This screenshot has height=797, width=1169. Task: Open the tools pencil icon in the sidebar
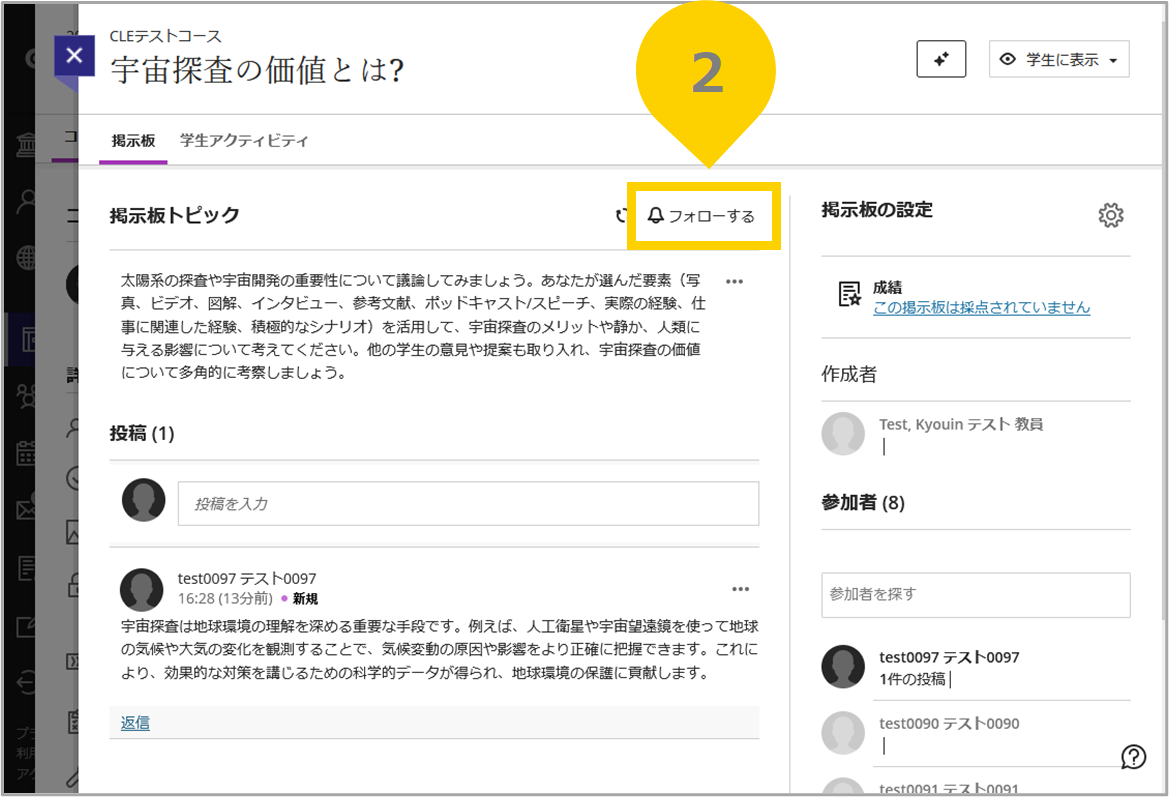(26, 625)
